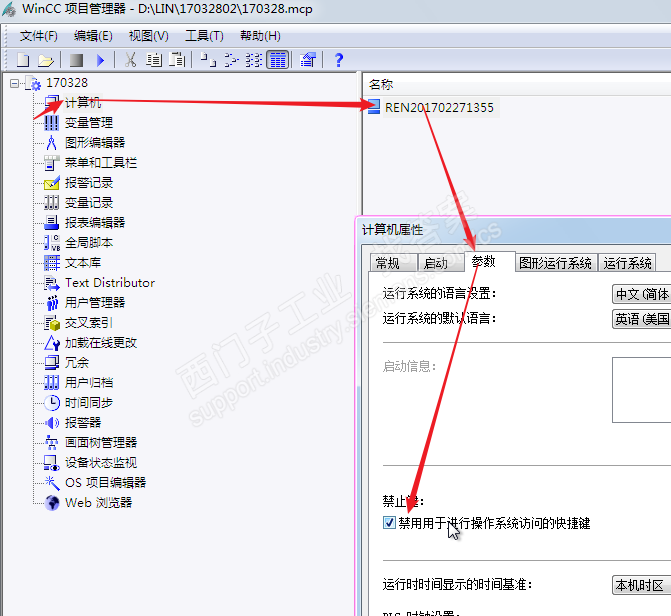Paste using the toolbar paste icon
This screenshot has width=671, height=616.
click(x=177, y=60)
